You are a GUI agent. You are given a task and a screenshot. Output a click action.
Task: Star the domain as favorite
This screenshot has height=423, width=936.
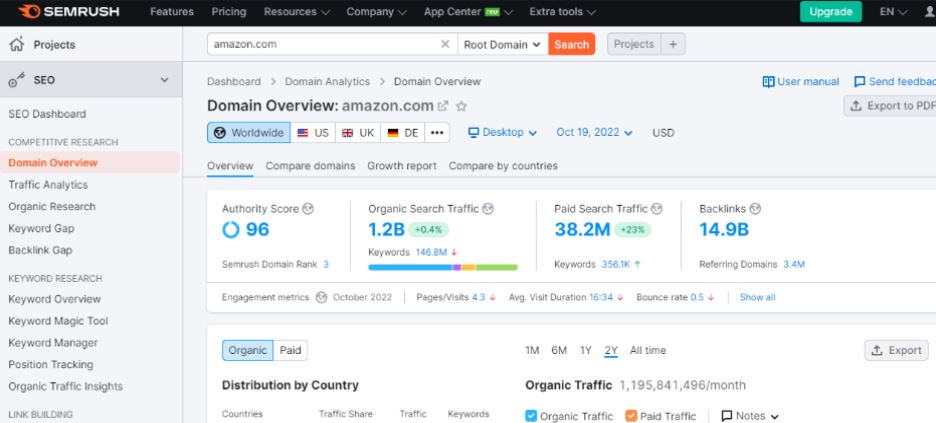[x=461, y=106]
